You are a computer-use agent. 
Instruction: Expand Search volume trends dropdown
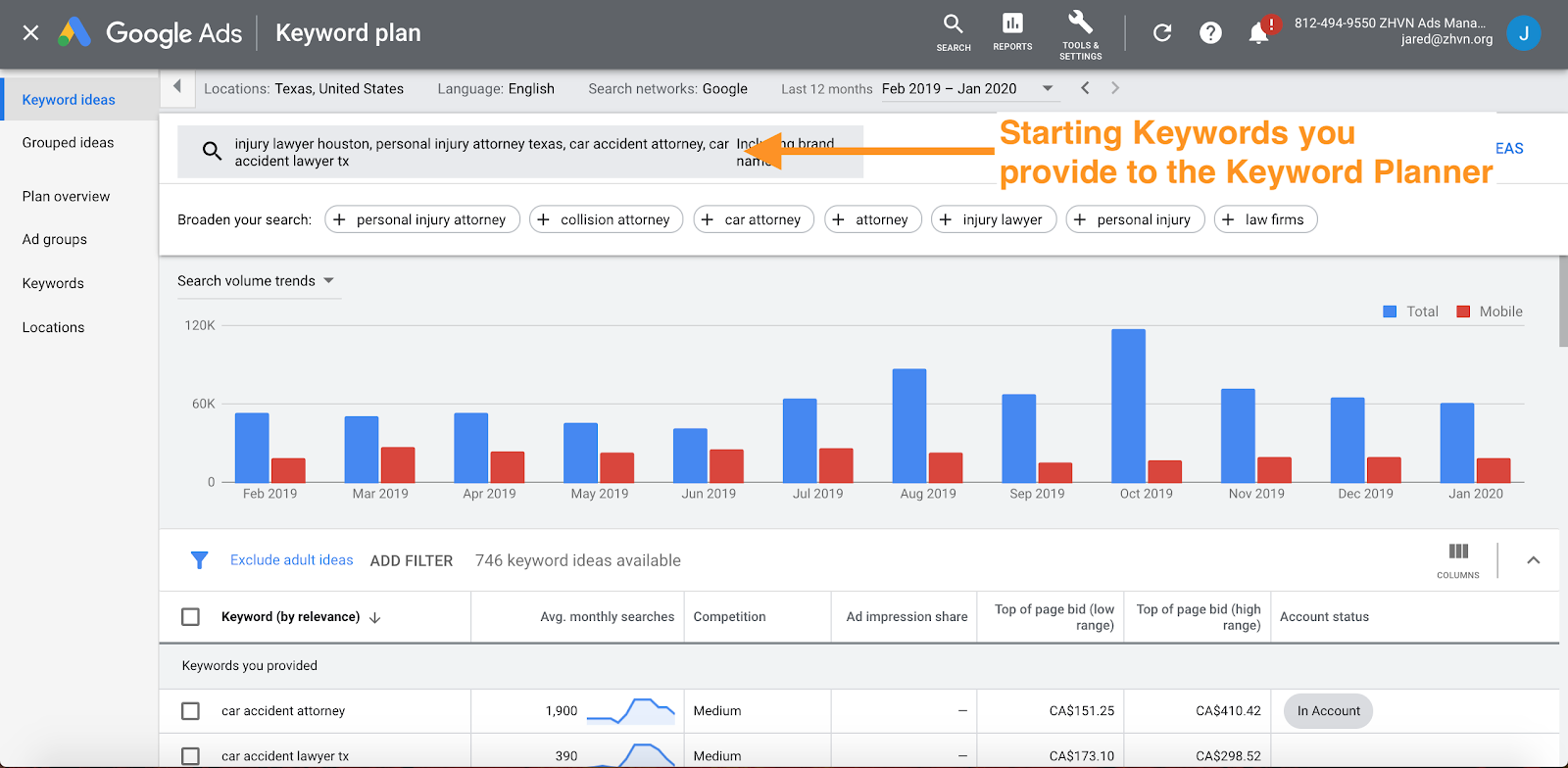pyautogui.click(x=328, y=281)
